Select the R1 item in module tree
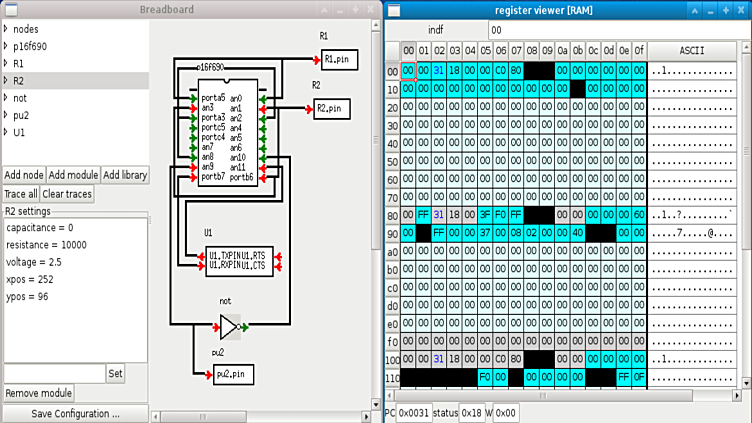Viewport: 752px width, 423px height. (x=20, y=63)
